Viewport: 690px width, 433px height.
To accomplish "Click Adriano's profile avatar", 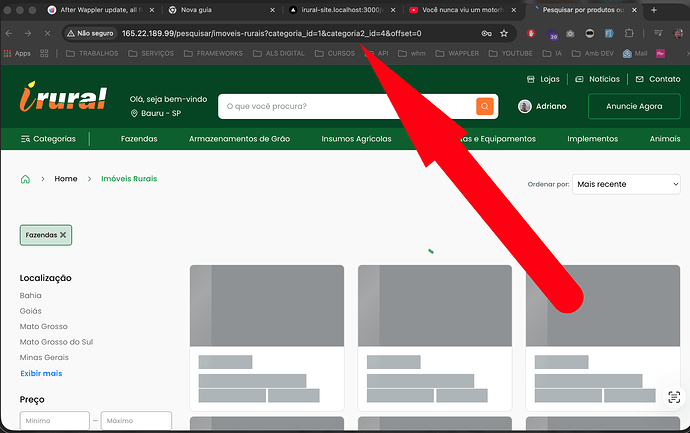I will (525, 106).
